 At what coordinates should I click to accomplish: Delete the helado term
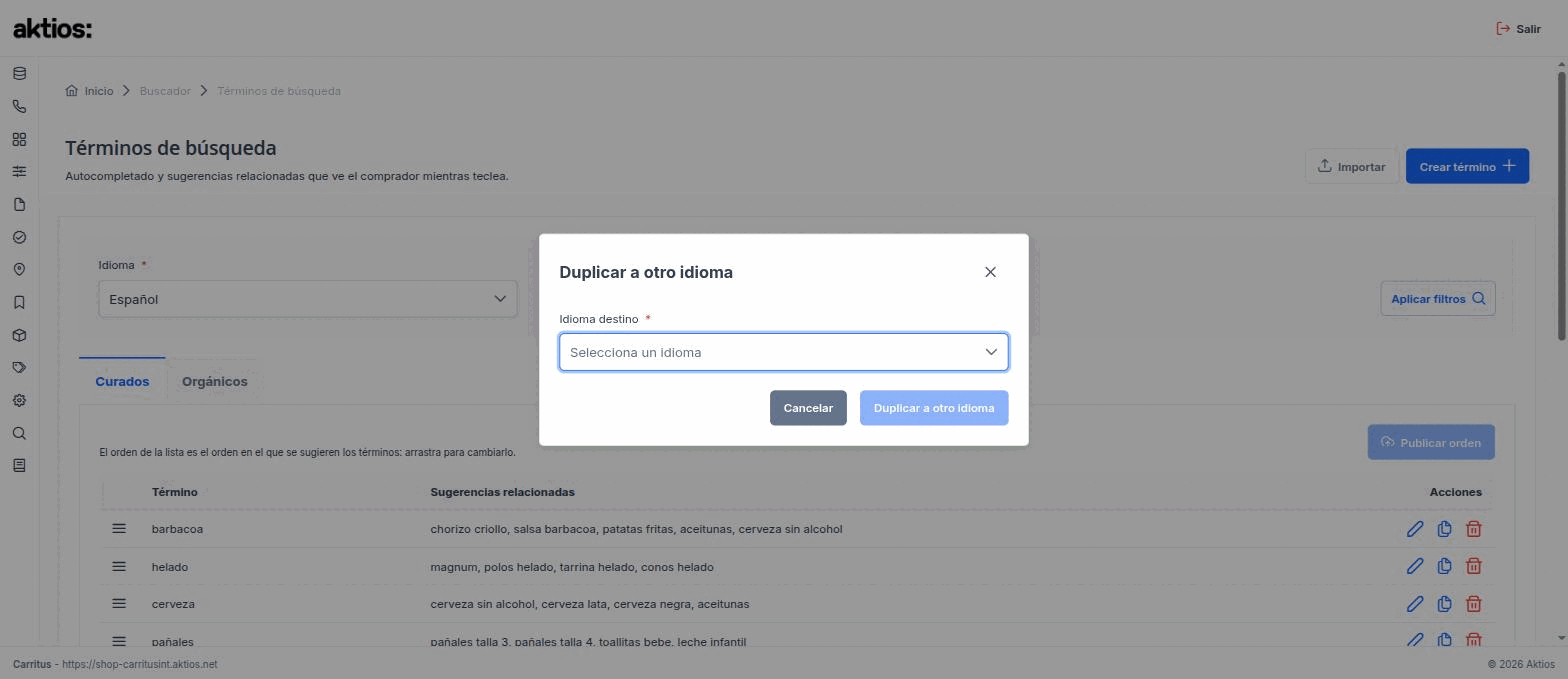(x=1473, y=566)
